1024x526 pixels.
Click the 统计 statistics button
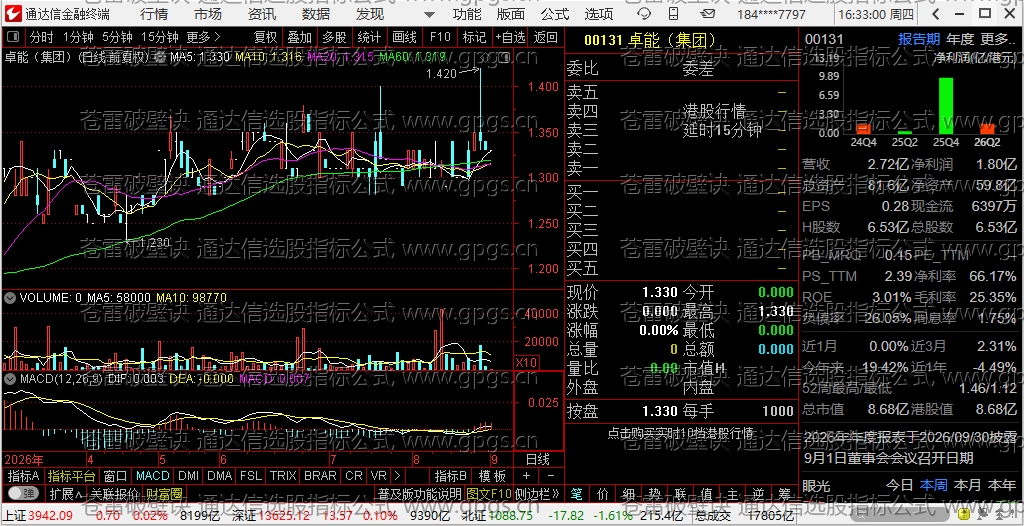(x=369, y=37)
